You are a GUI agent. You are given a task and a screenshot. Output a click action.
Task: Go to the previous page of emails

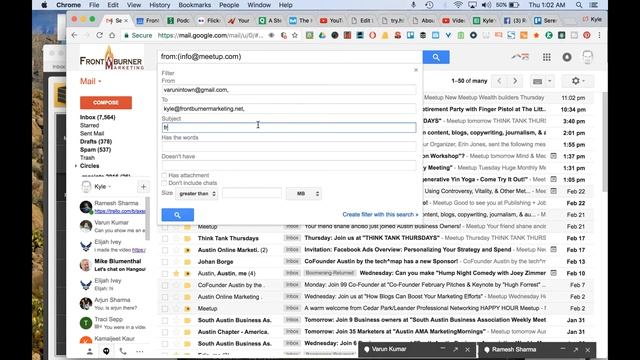tap(499, 81)
